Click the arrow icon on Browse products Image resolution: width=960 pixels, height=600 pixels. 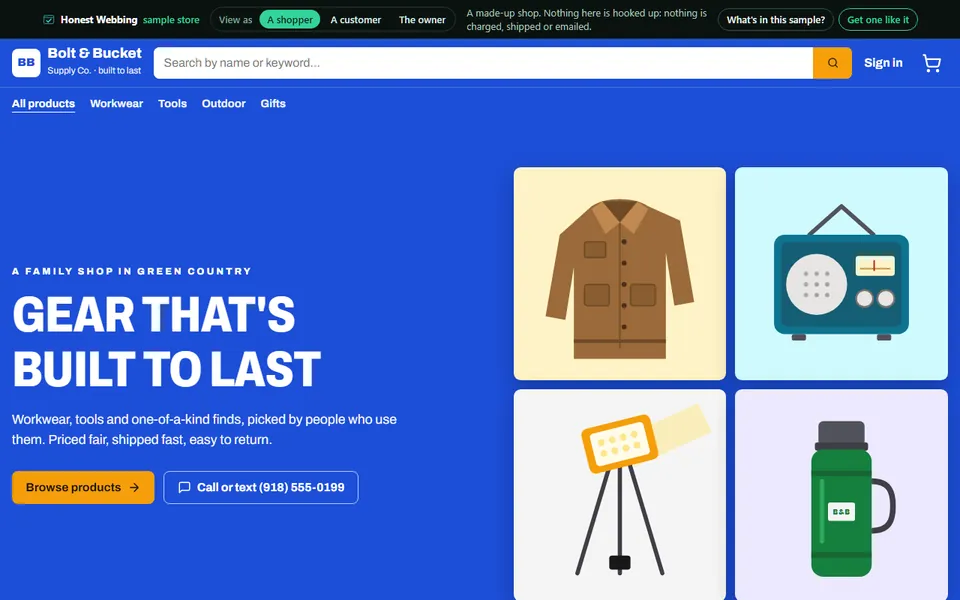(x=134, y=487)
